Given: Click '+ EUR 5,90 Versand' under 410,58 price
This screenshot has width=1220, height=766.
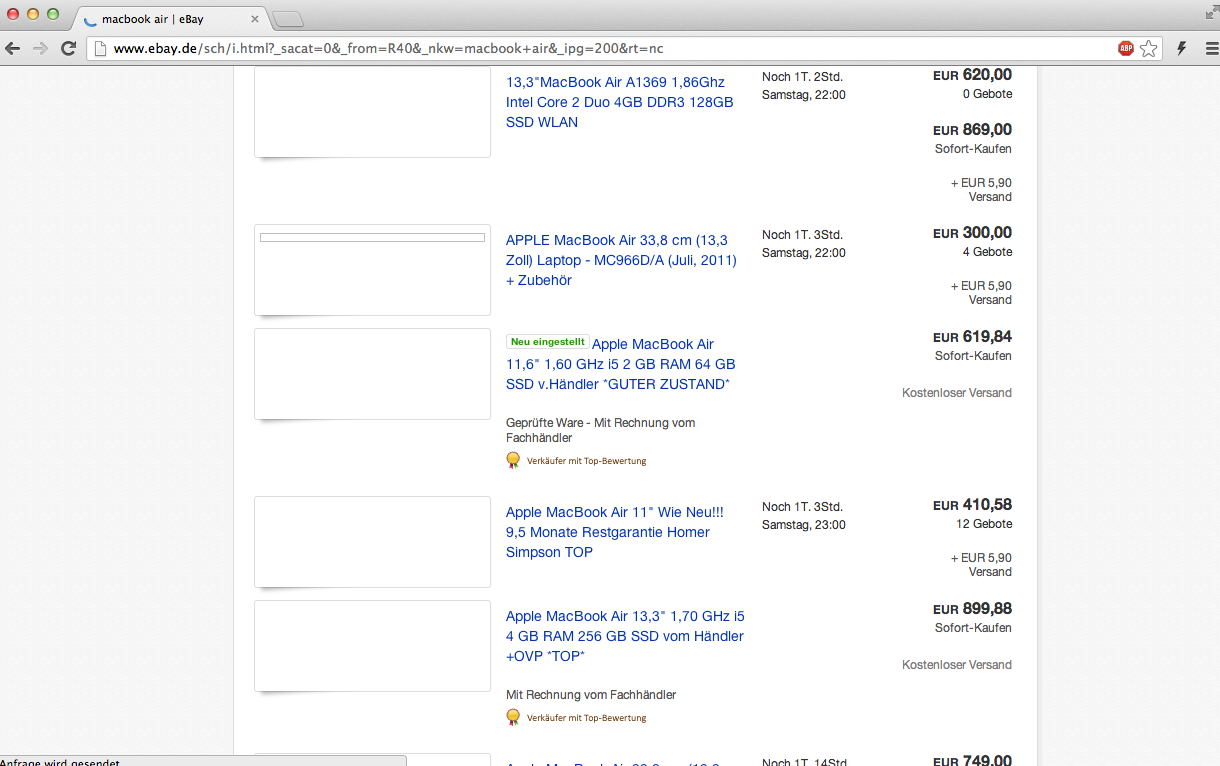Looking at the screenshot, I should 981,565.
